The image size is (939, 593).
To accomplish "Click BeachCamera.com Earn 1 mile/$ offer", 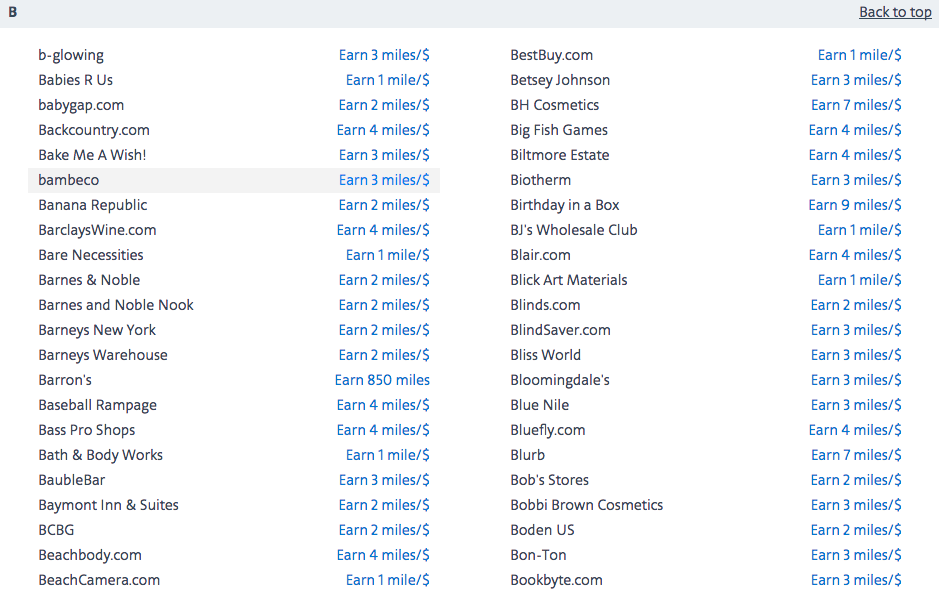I will [387, 580].
